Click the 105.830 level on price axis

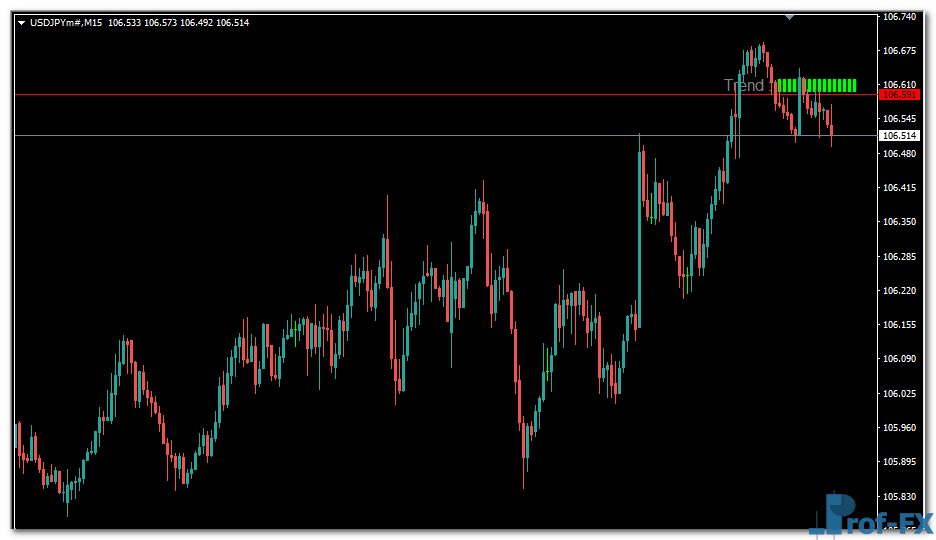pos(900,497)
